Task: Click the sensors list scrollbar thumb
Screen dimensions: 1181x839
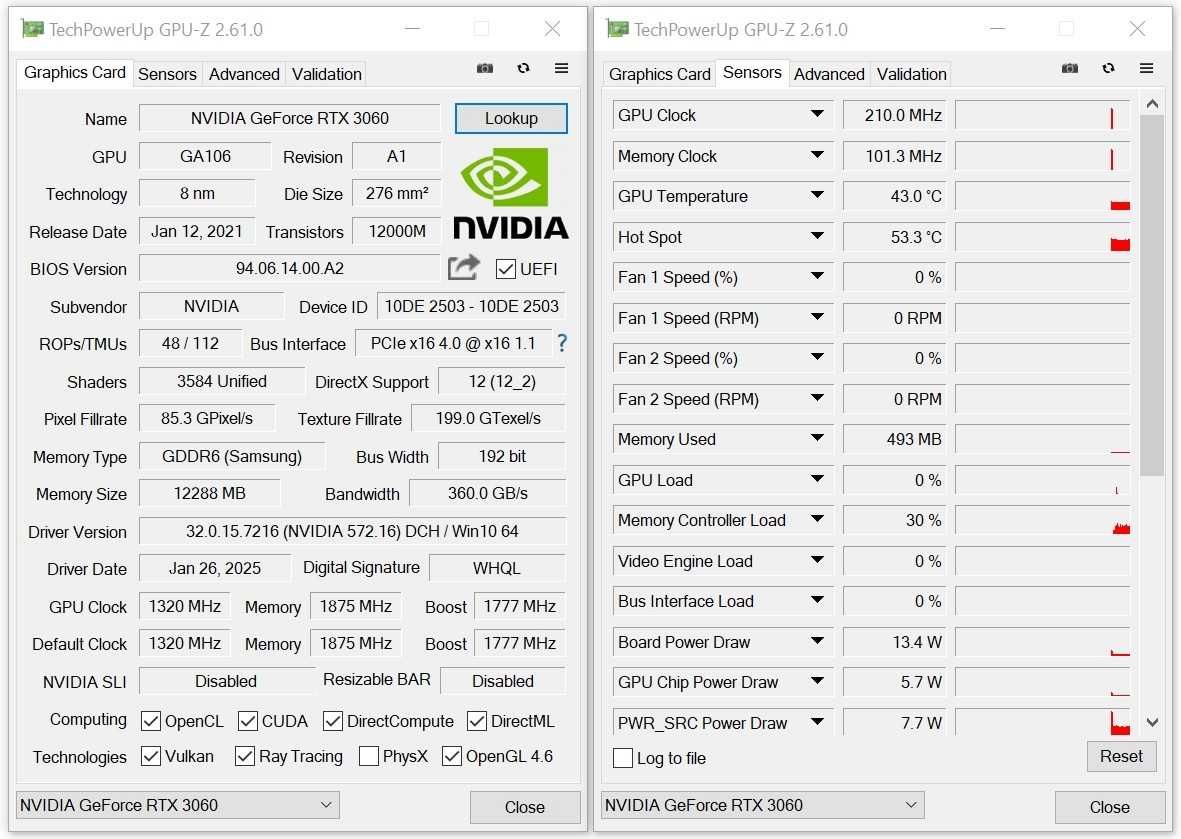Action: [1152, 295]
